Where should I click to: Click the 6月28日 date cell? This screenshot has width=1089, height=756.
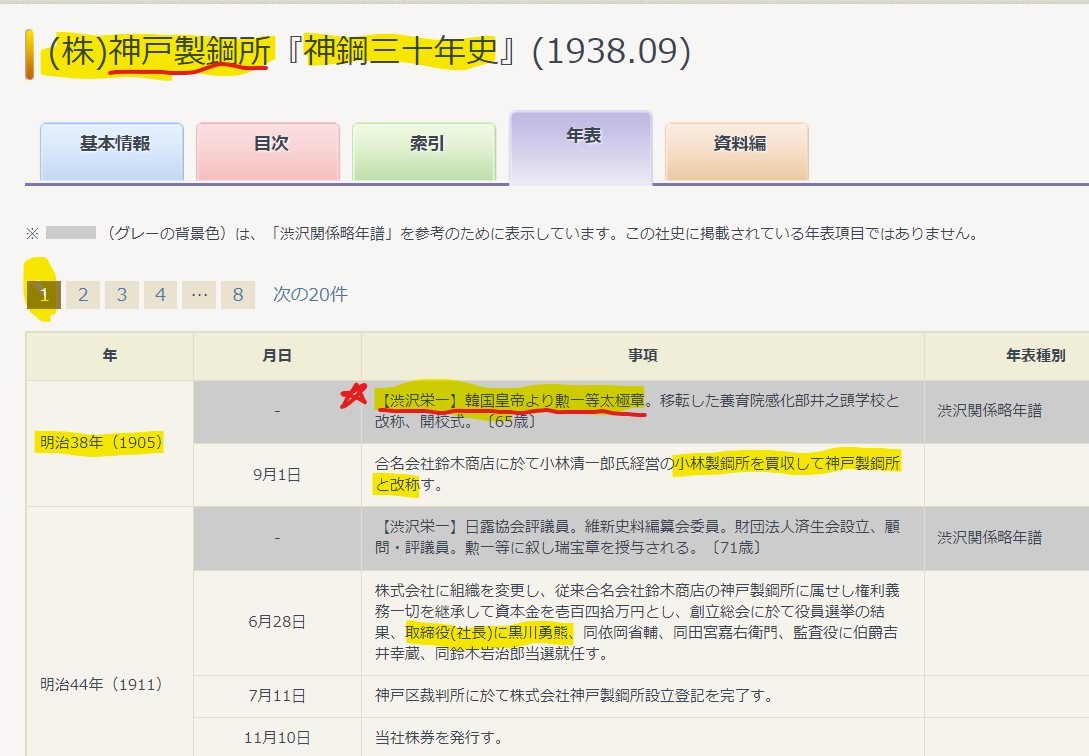point(277,622)
